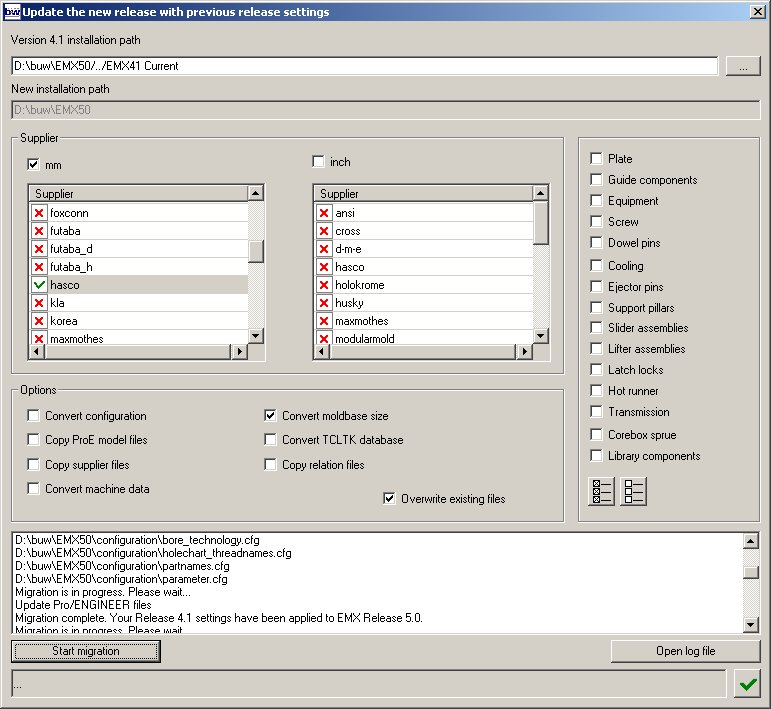This screenshot has width=771, height=709.
Task: Click the New installation path field
Action: click(x=386, y=110)
